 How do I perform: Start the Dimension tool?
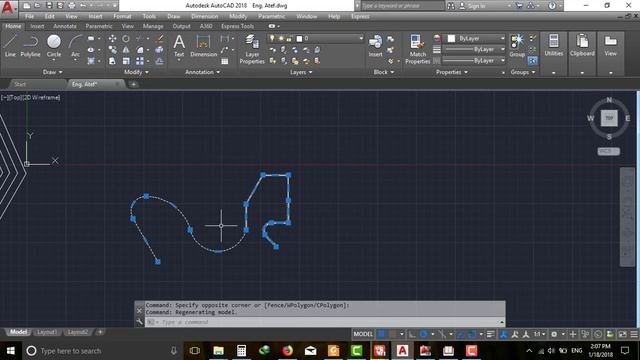(203, 46)
